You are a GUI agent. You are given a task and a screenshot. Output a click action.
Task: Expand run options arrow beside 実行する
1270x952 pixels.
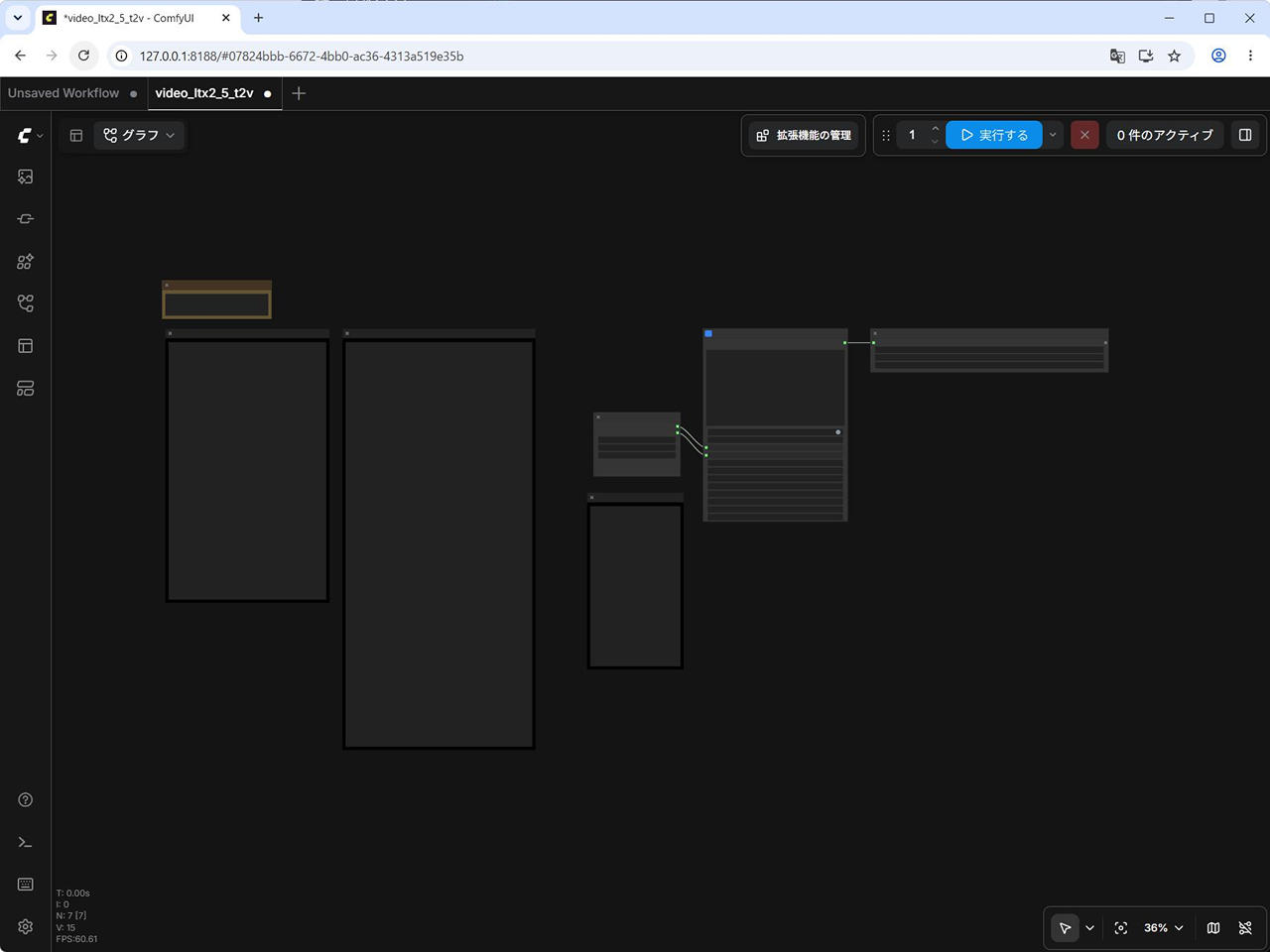point(1053,135)
